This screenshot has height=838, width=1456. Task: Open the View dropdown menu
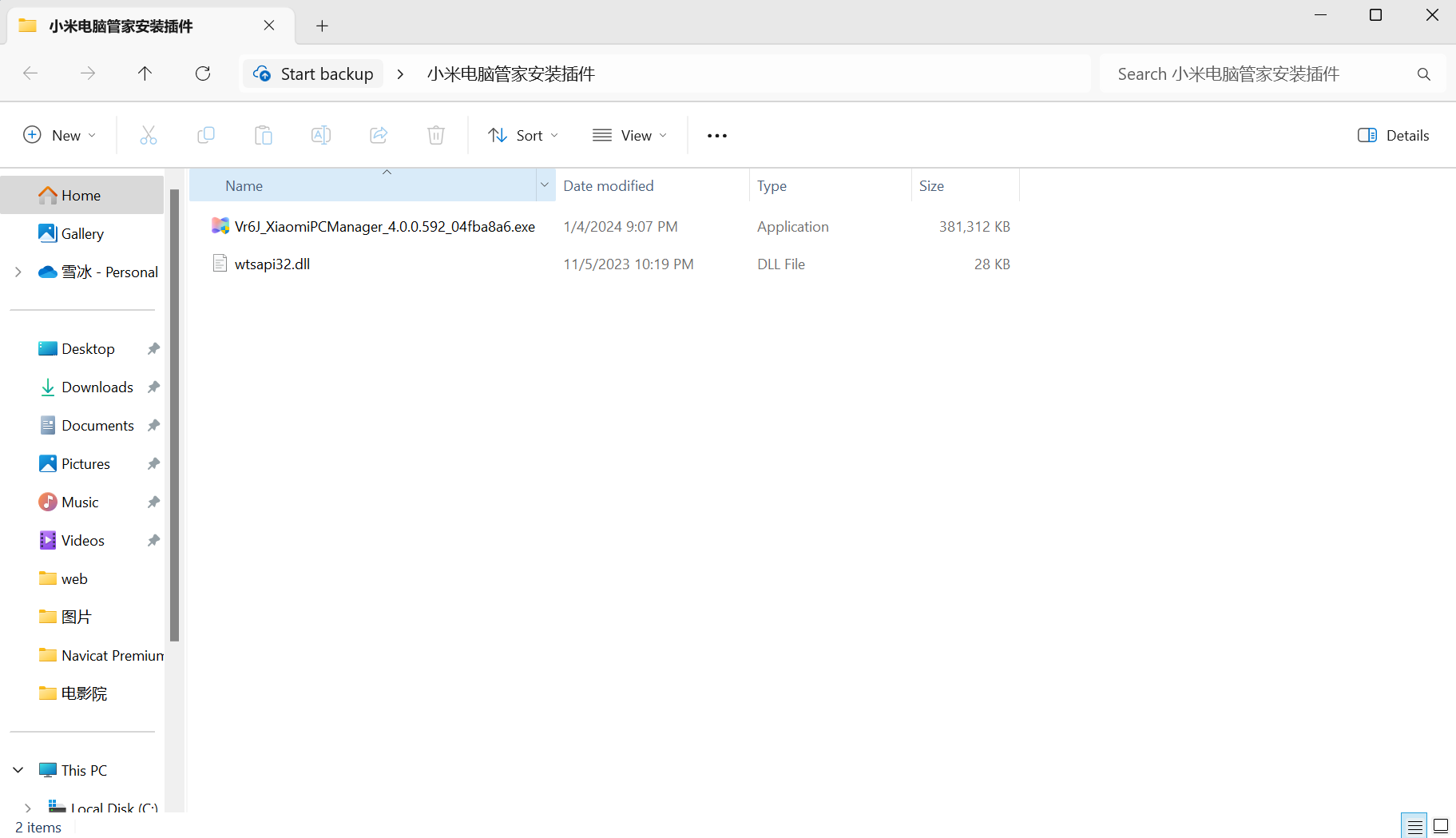click(x=629, y=135)
